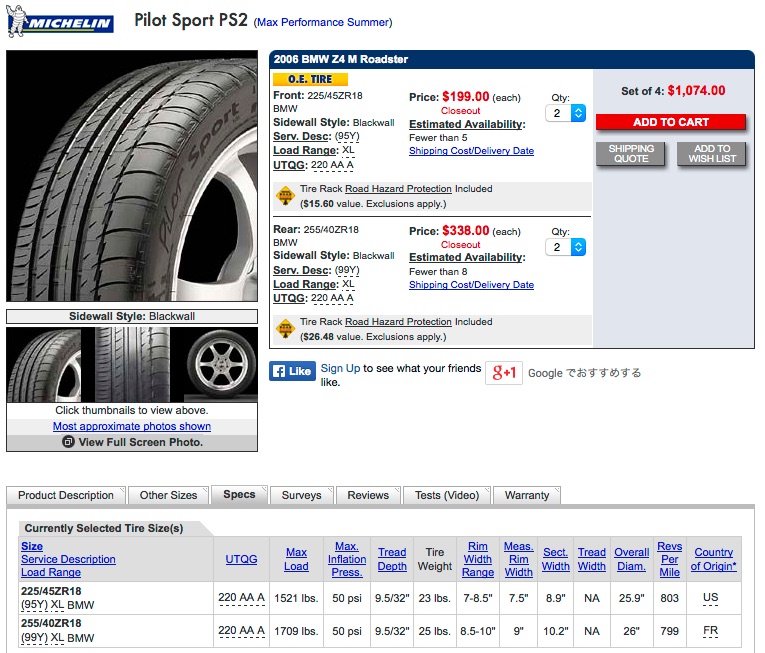Click the front tire UTQG label
The image size is (765, 653).
[x=290, y=165]
